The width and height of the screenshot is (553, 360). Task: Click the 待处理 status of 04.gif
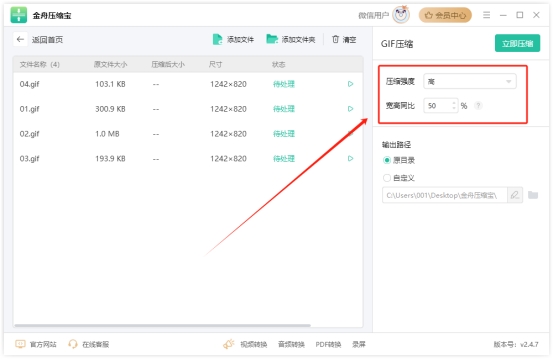284,84
